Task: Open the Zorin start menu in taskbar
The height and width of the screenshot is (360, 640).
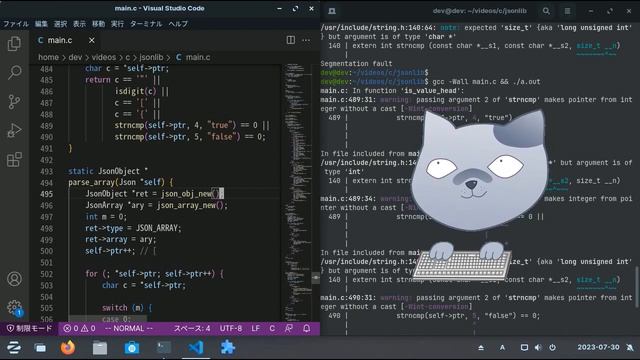Action: click(13, 348)
